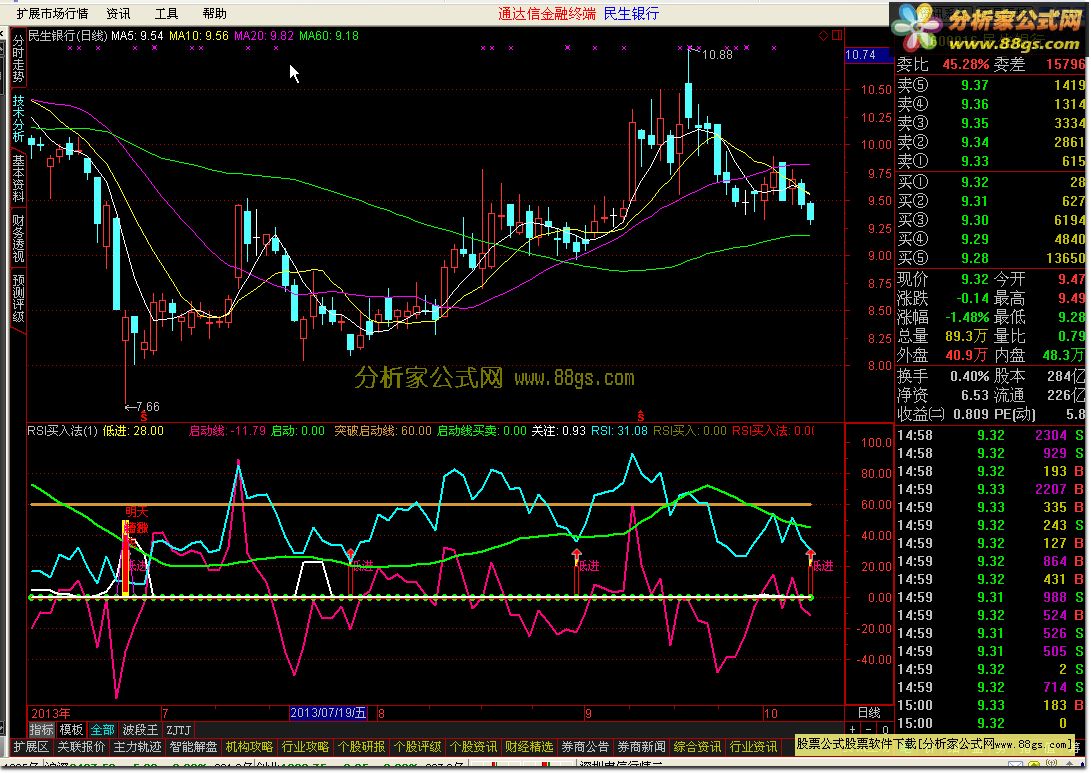The image size is (1091, 773).
Task: Select the 波段王 indicator tab
Action: coord(140,730)
